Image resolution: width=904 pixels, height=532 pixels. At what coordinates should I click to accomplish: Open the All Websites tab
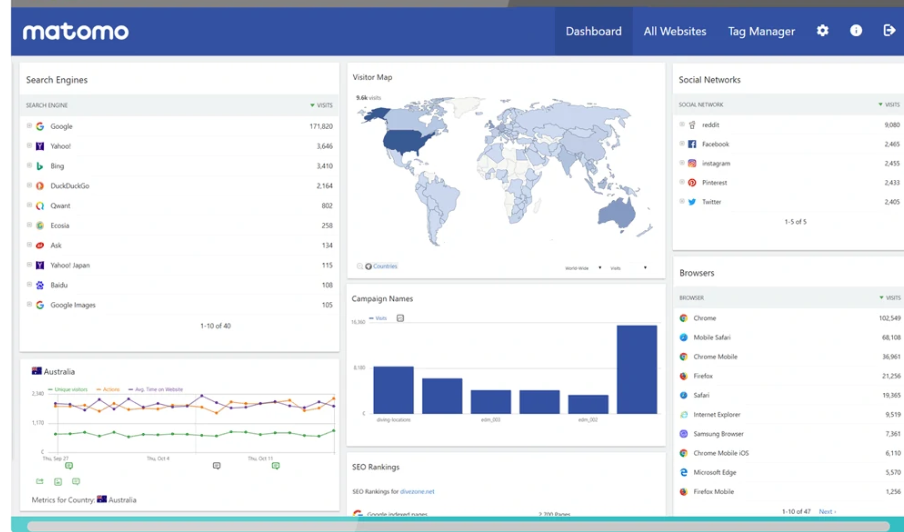675,31
